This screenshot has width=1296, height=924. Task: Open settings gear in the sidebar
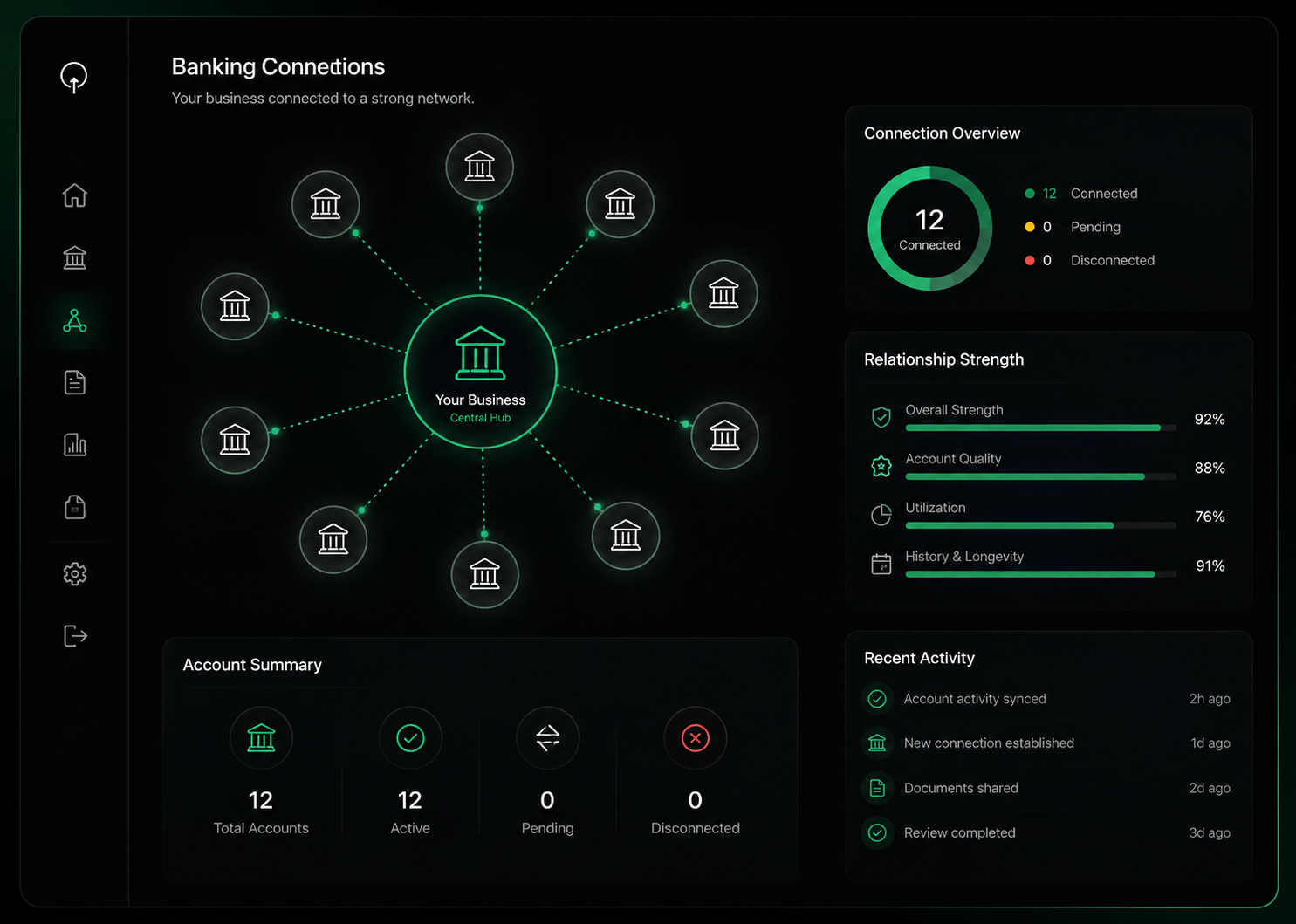[x=75, y=573]
